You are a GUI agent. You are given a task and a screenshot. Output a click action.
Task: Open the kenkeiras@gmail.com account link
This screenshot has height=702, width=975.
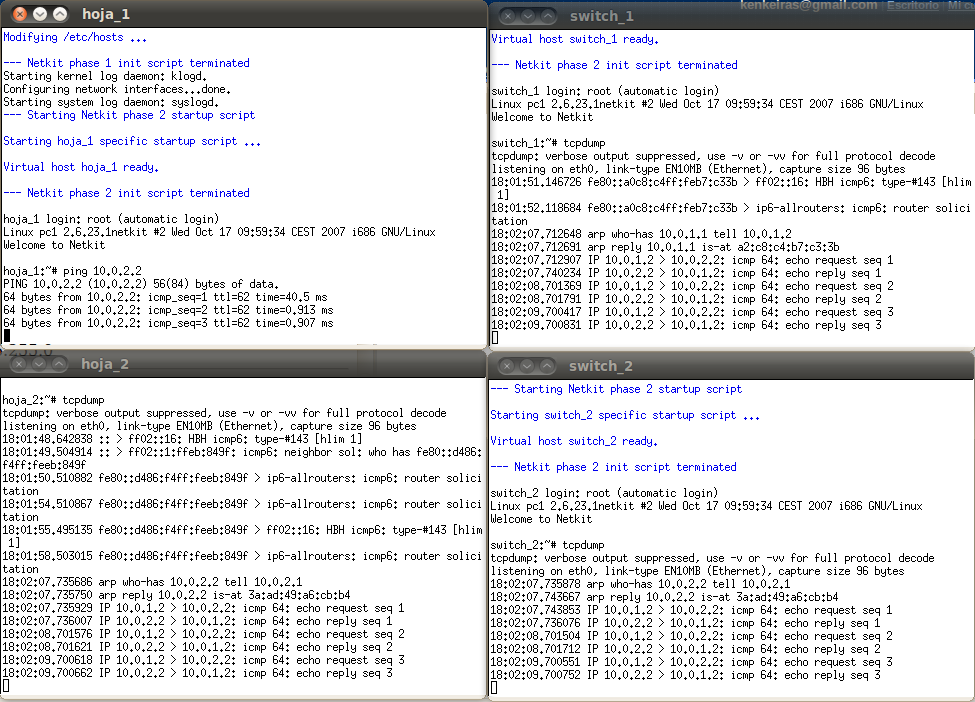click(808, 5)
